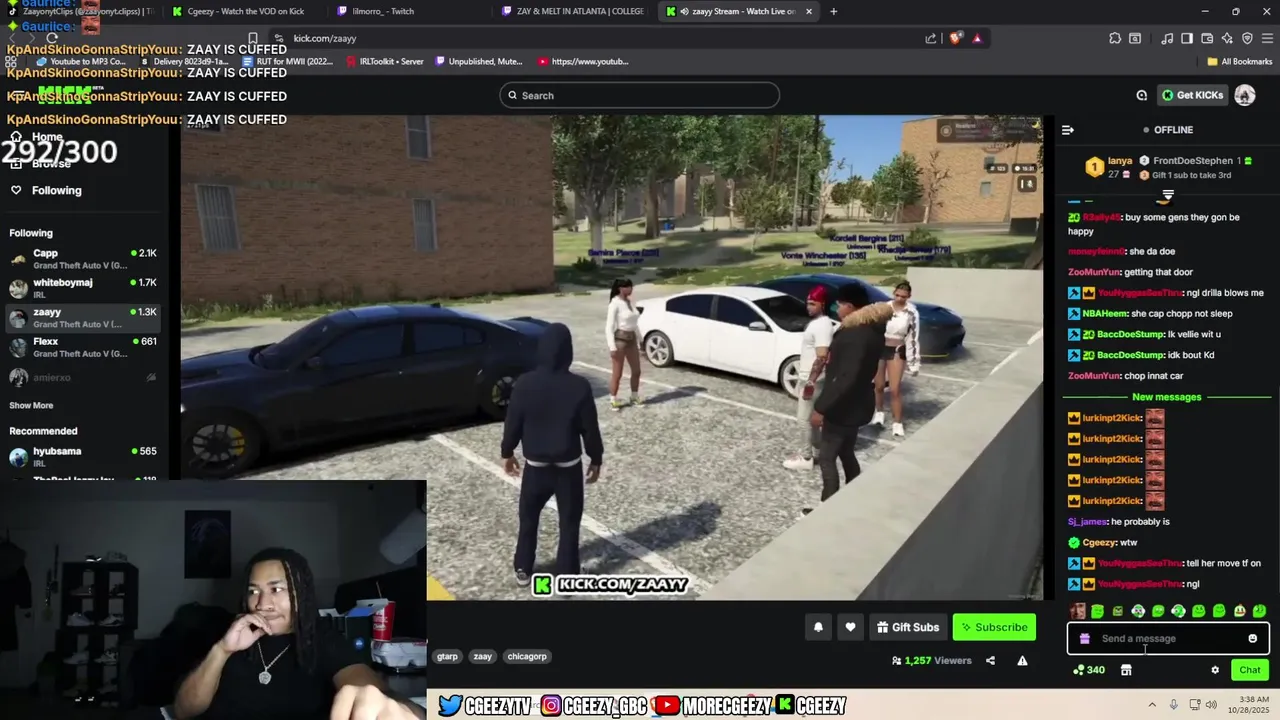The height and width of the screenshot is (720, 1280).
Task: Click the Kick search field
Action: pyautogui.click(x=640, y=95)
